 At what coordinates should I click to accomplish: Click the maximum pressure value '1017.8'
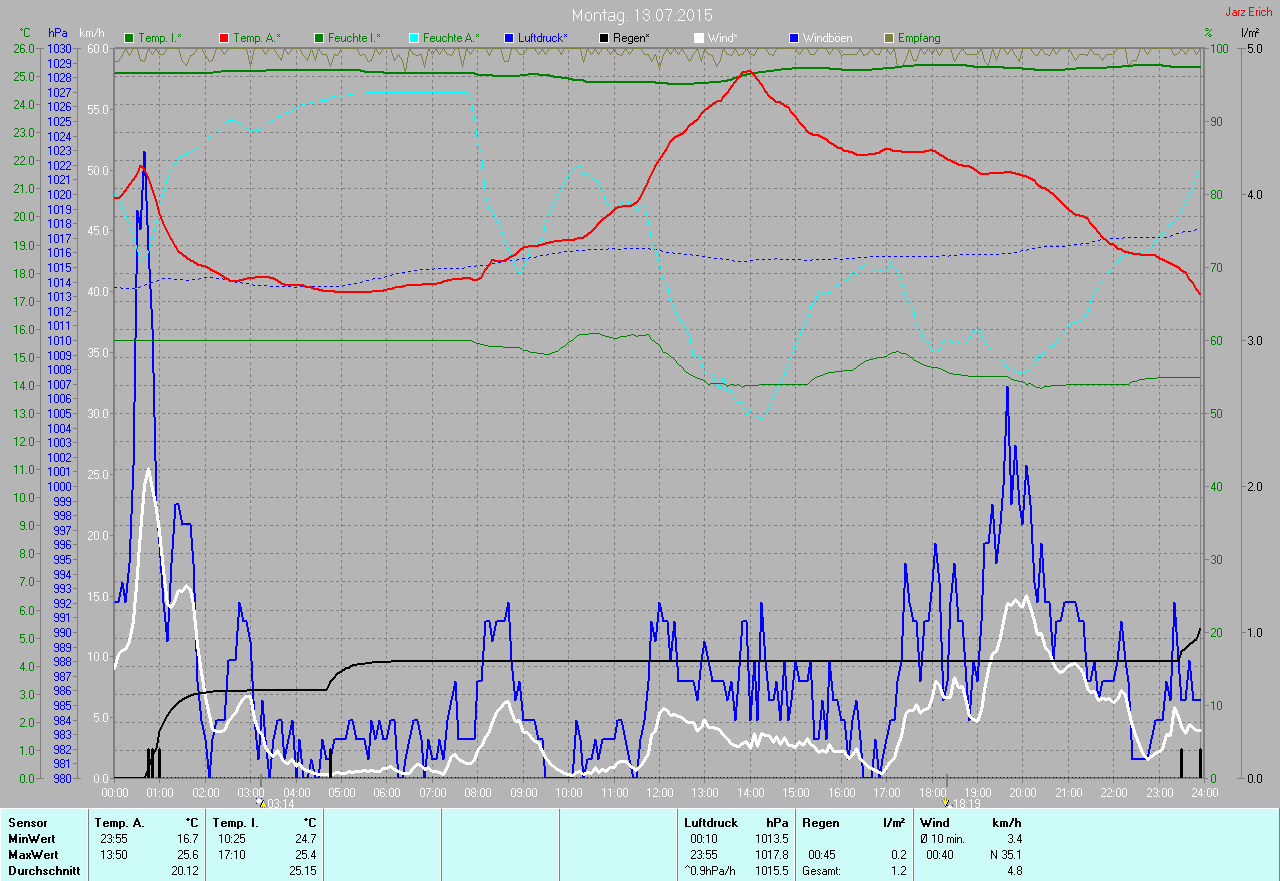[771, 855]
